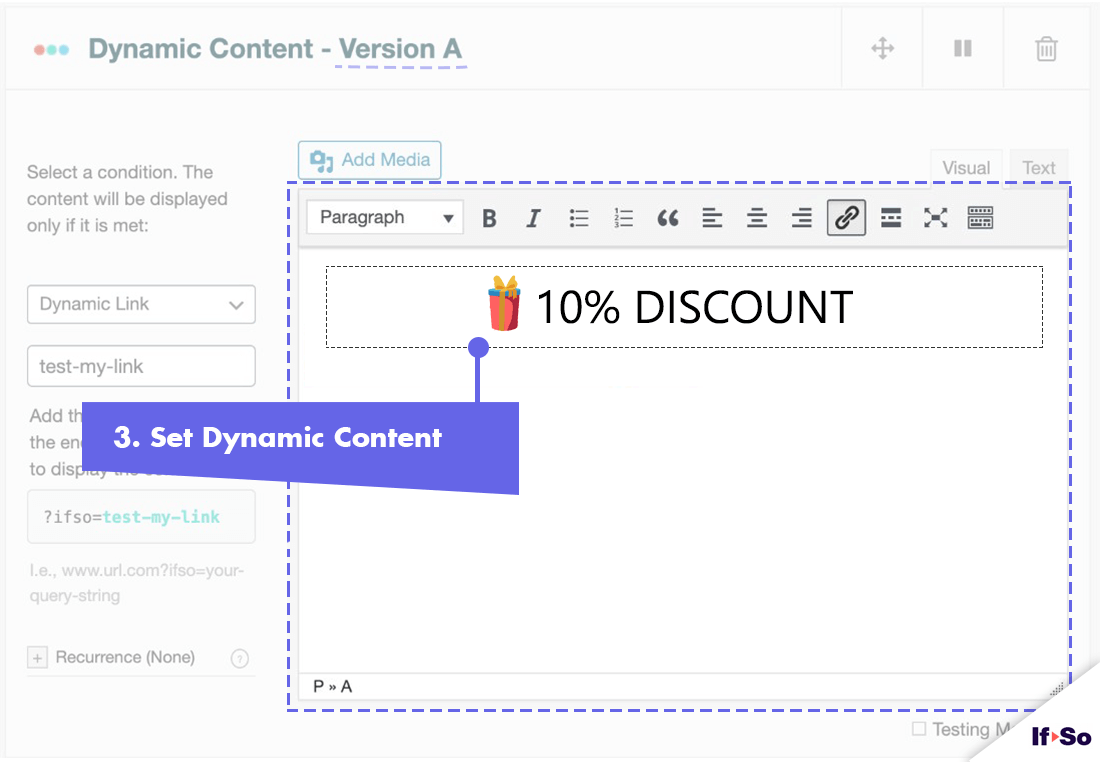The image size is (1100, 762).
Task: Pause Version A
Action: 962,47
